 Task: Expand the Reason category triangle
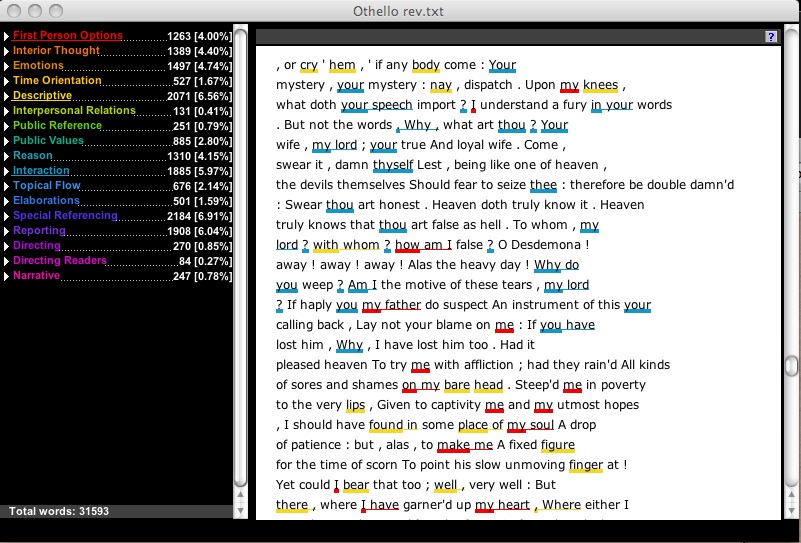6,156
